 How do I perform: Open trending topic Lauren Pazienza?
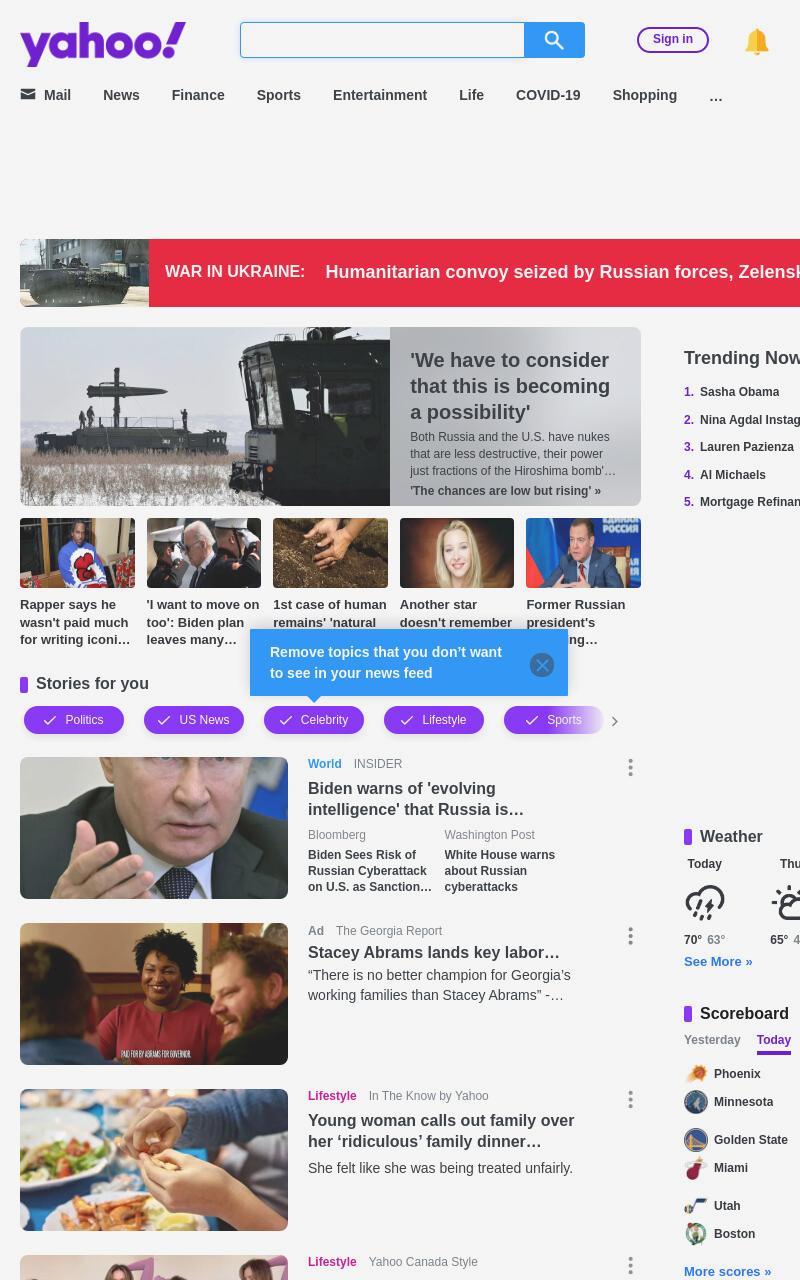coord(747,447)
